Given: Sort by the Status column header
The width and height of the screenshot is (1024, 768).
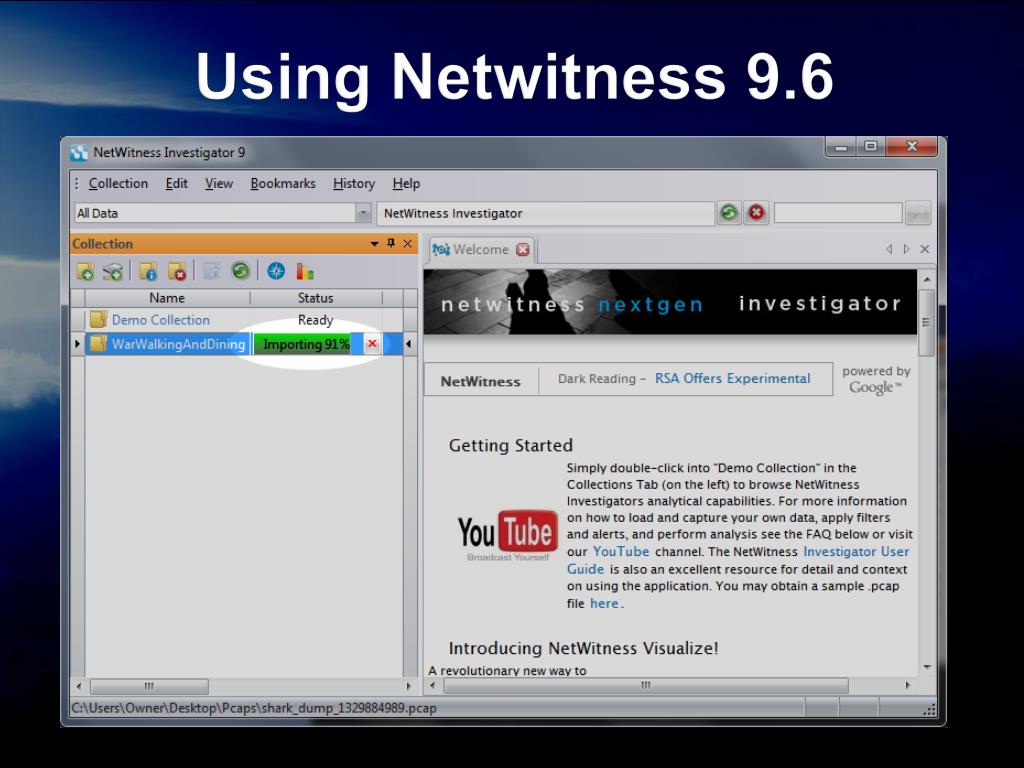Looking at the screenshot, I should (x=316, y=298).
